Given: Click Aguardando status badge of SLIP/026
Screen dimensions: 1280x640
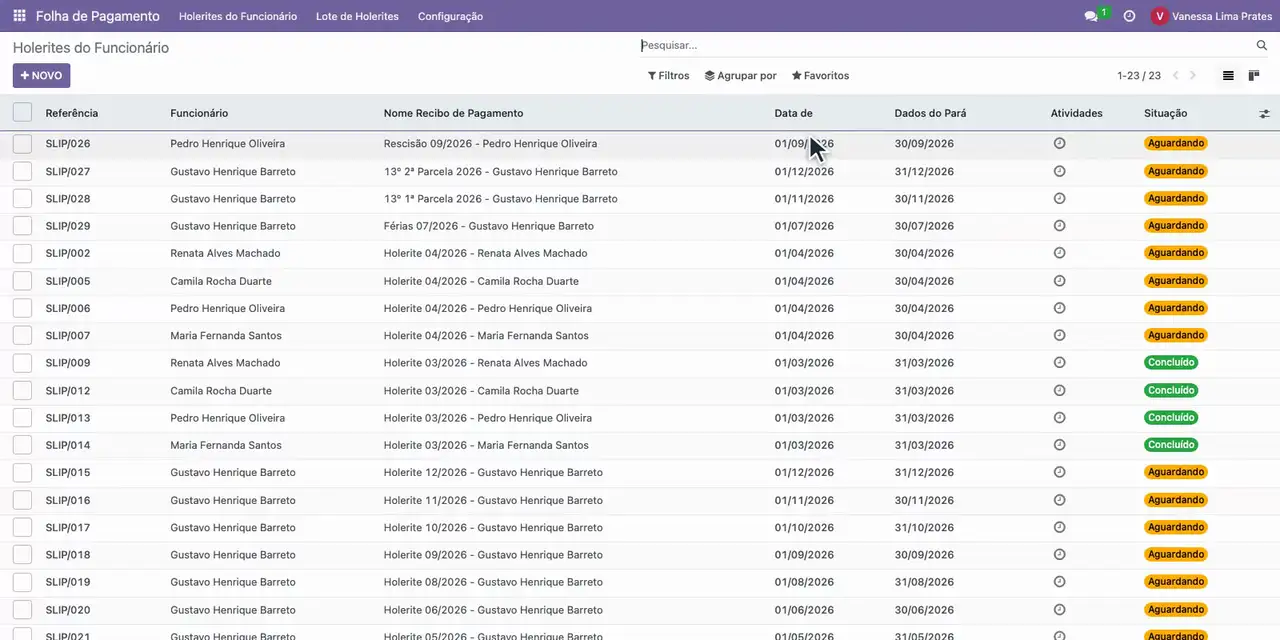Looking at the screenshot, I should coord(1176,143).
